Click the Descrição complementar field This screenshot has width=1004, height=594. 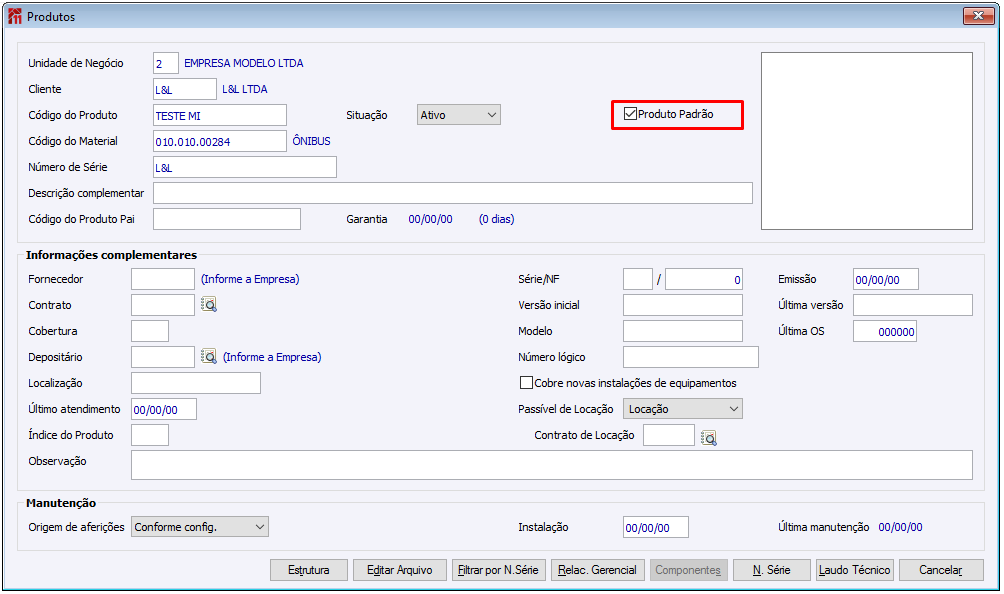(453, 193)
